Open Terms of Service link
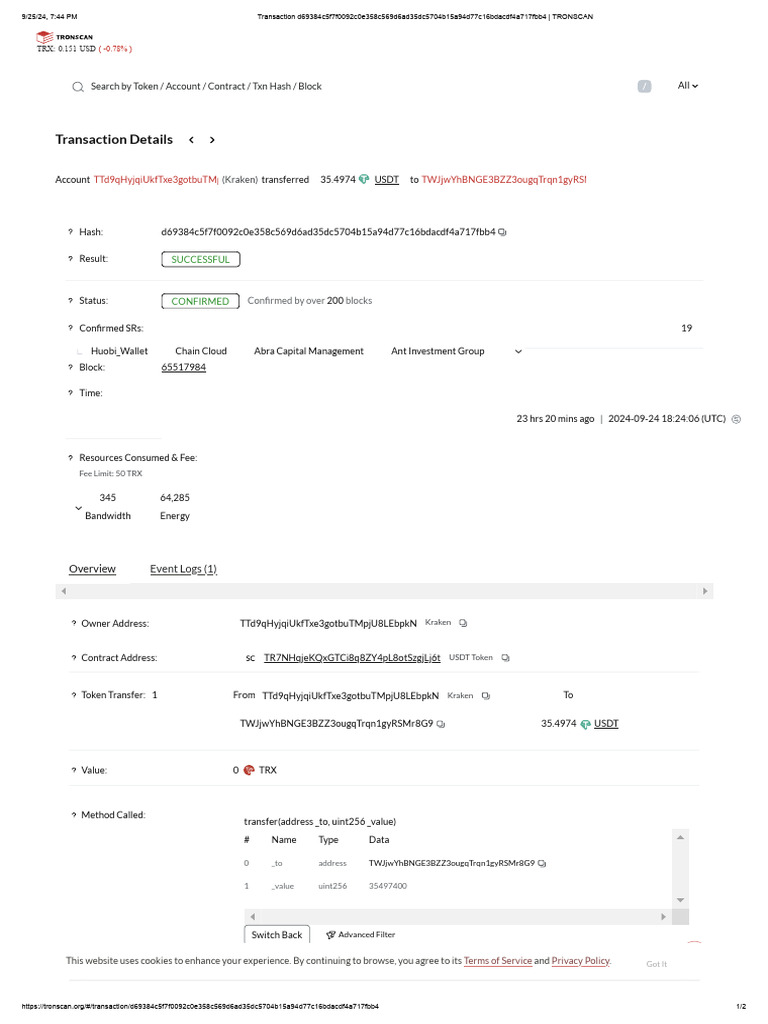Screen dimensions: 768x1024 pos(498,961)
